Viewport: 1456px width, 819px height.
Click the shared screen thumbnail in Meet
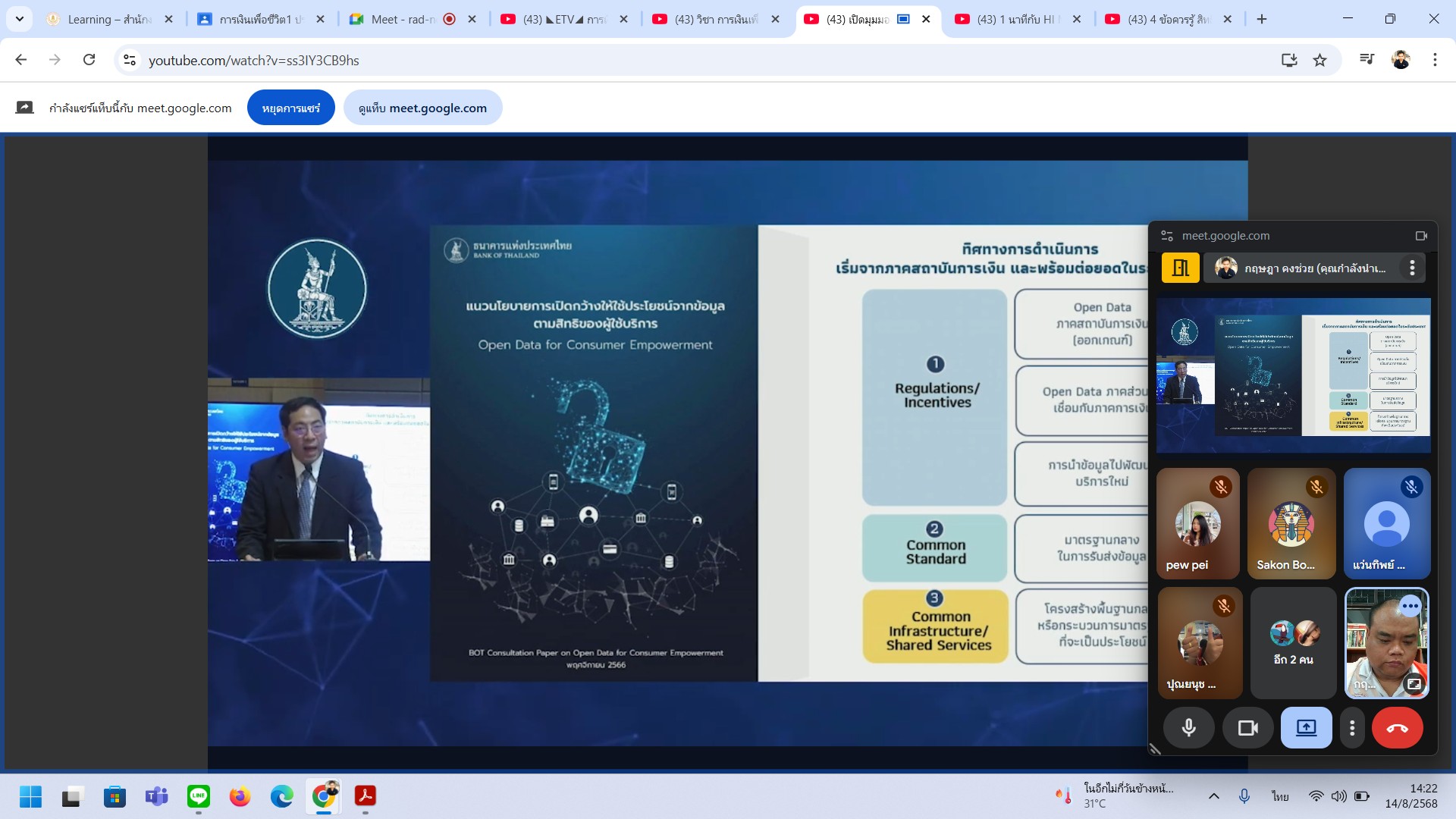click(1293, 375)
